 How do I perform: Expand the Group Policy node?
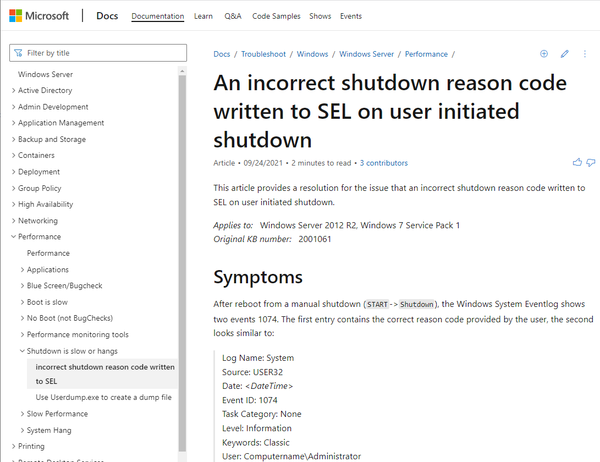(x=36, y=188)
